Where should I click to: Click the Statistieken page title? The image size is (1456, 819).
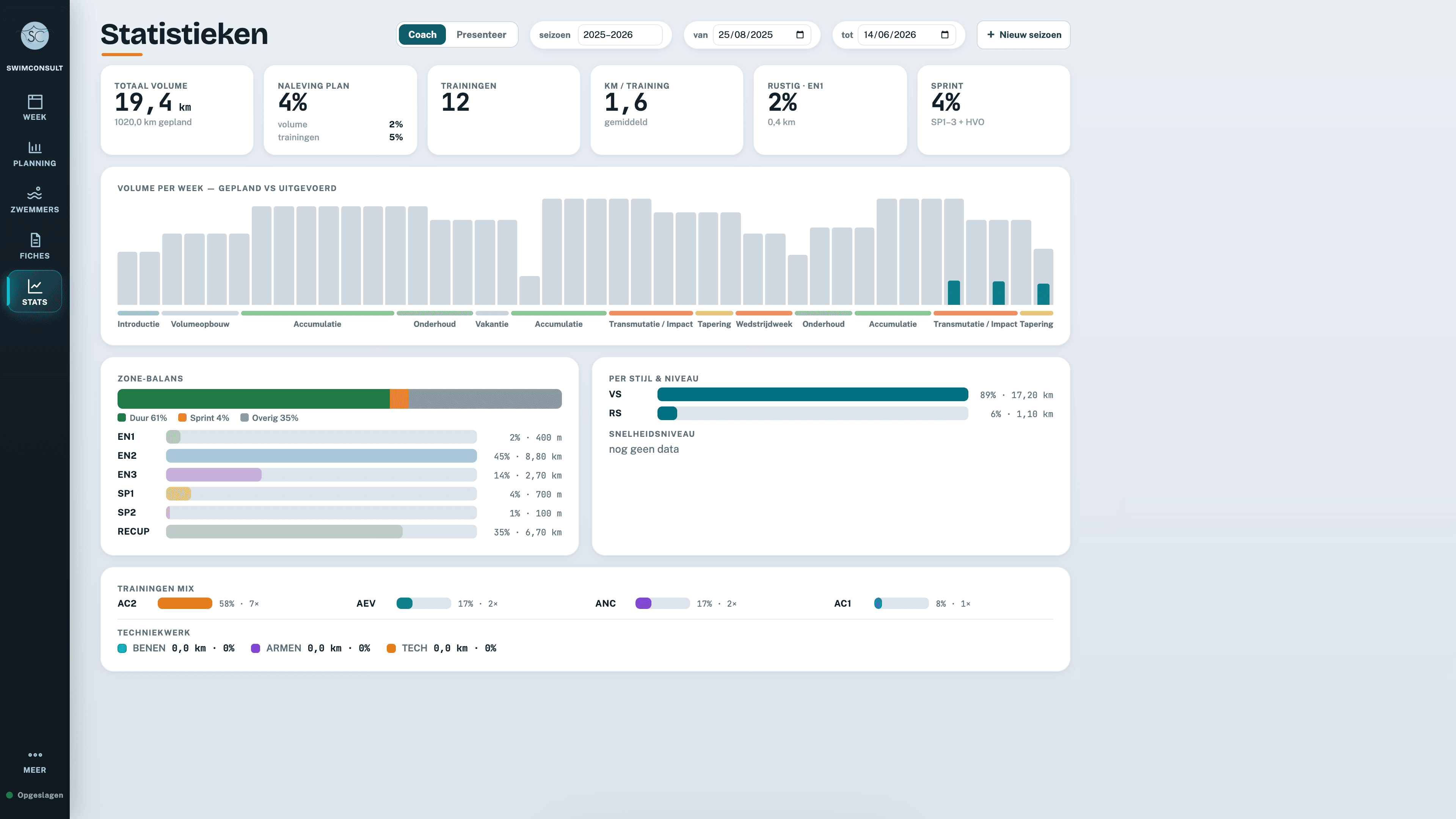tap(184, 34)
